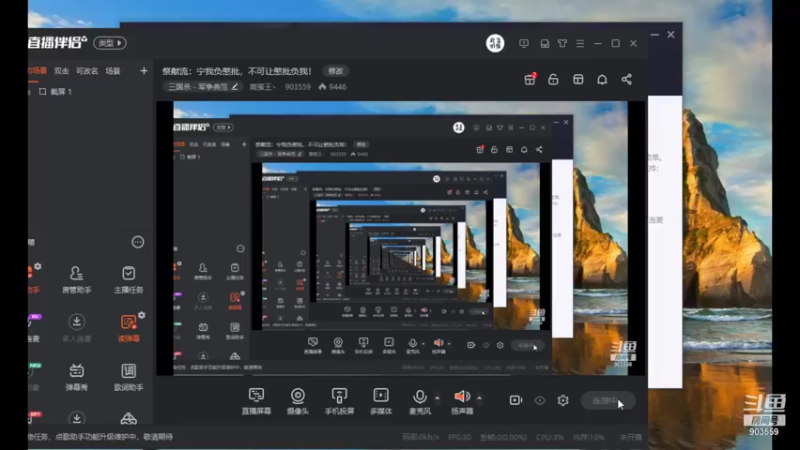800x450 pixels.
Task: Add a new scene with plus button
Action: 144,71
